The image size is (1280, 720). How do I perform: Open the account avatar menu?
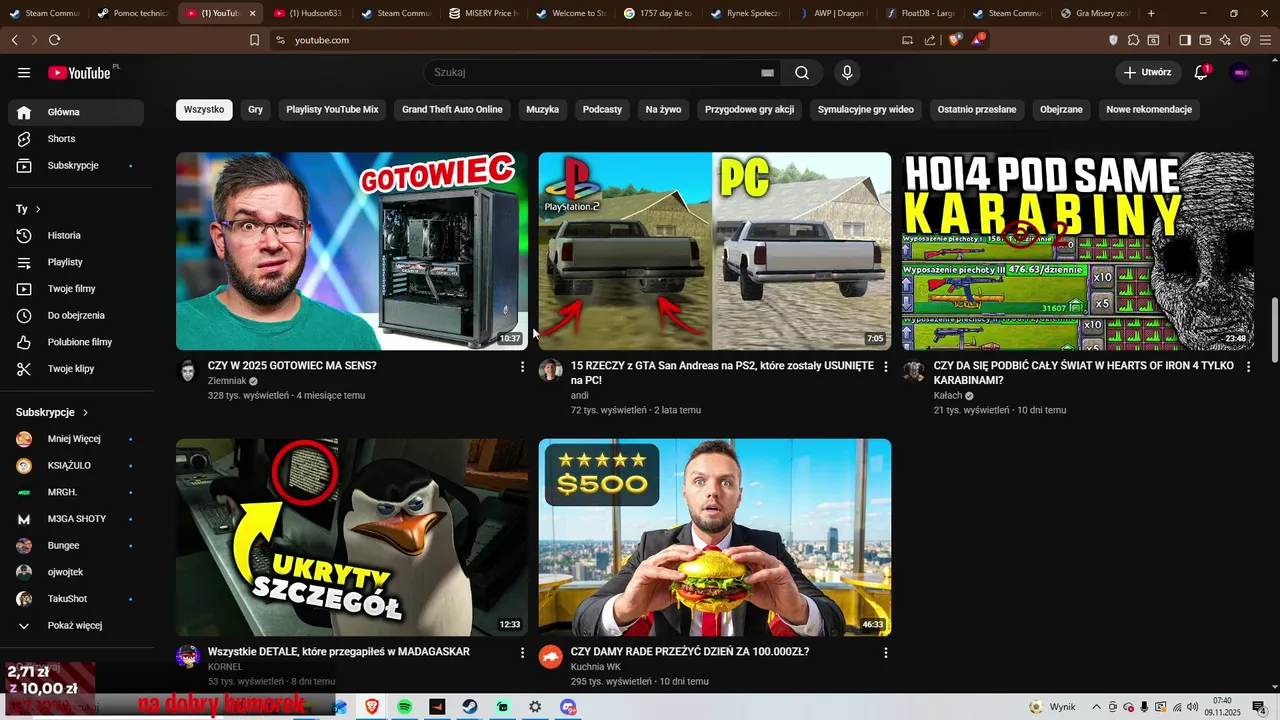[x=1240, y=72]
